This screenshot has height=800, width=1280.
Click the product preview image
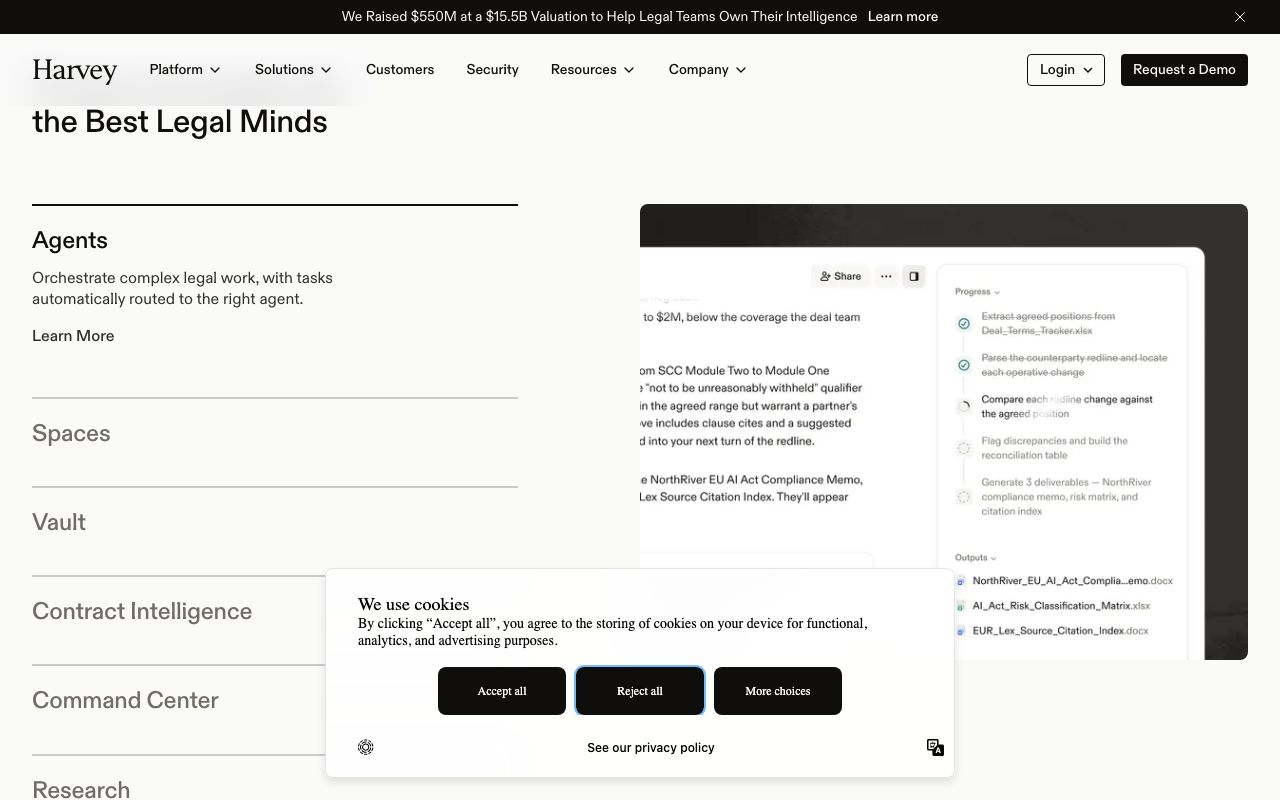point(944,432)
